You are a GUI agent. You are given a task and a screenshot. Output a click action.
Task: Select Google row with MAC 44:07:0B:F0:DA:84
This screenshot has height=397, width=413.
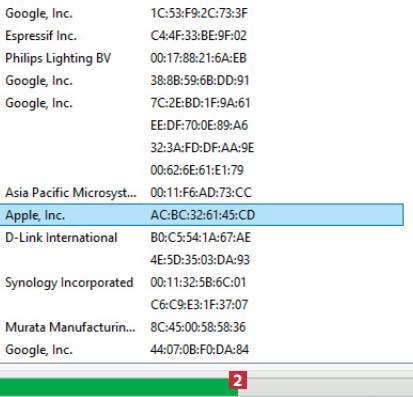click(x=202, y=349)
